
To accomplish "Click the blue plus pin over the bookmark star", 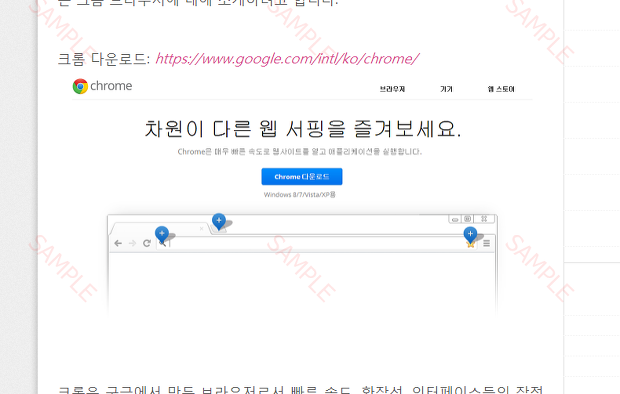I will pos(470,235).
